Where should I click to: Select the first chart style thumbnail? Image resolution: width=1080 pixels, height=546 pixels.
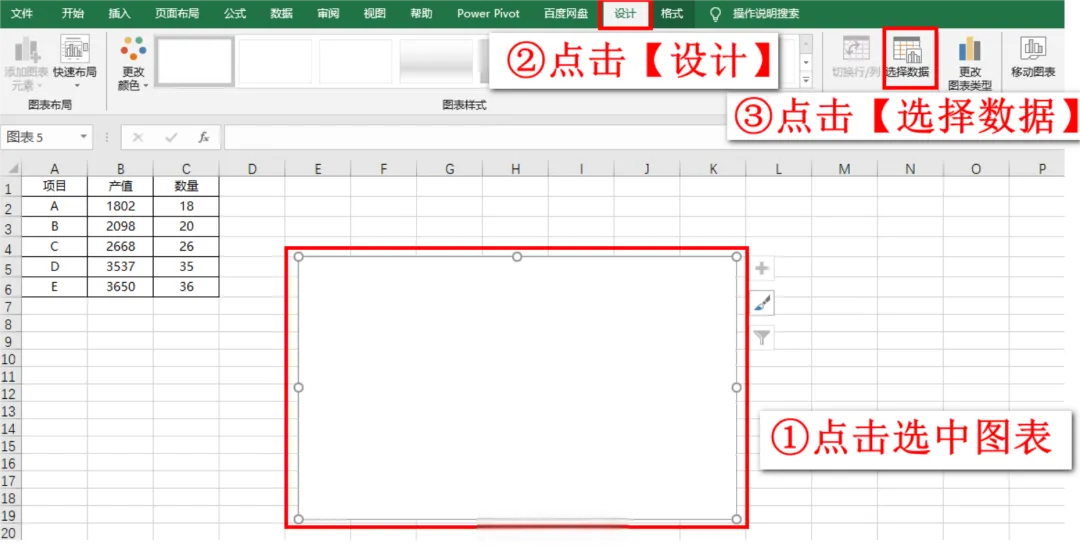[196, 61]
